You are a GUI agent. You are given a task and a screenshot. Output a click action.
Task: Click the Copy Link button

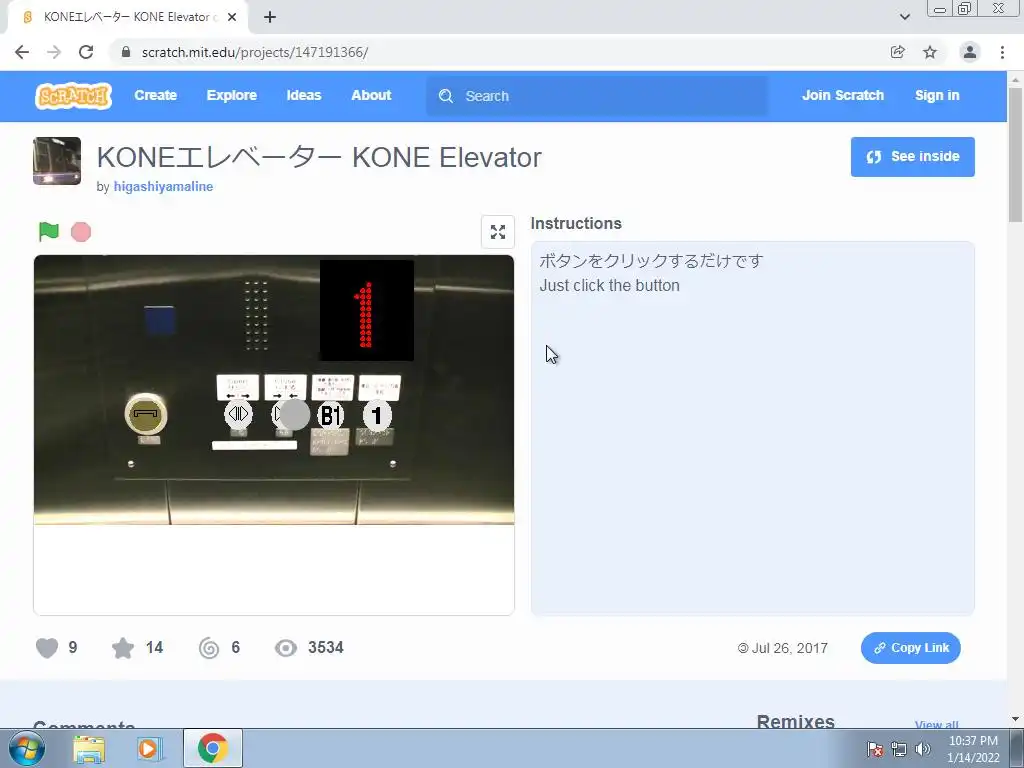[x=910, y=648]
